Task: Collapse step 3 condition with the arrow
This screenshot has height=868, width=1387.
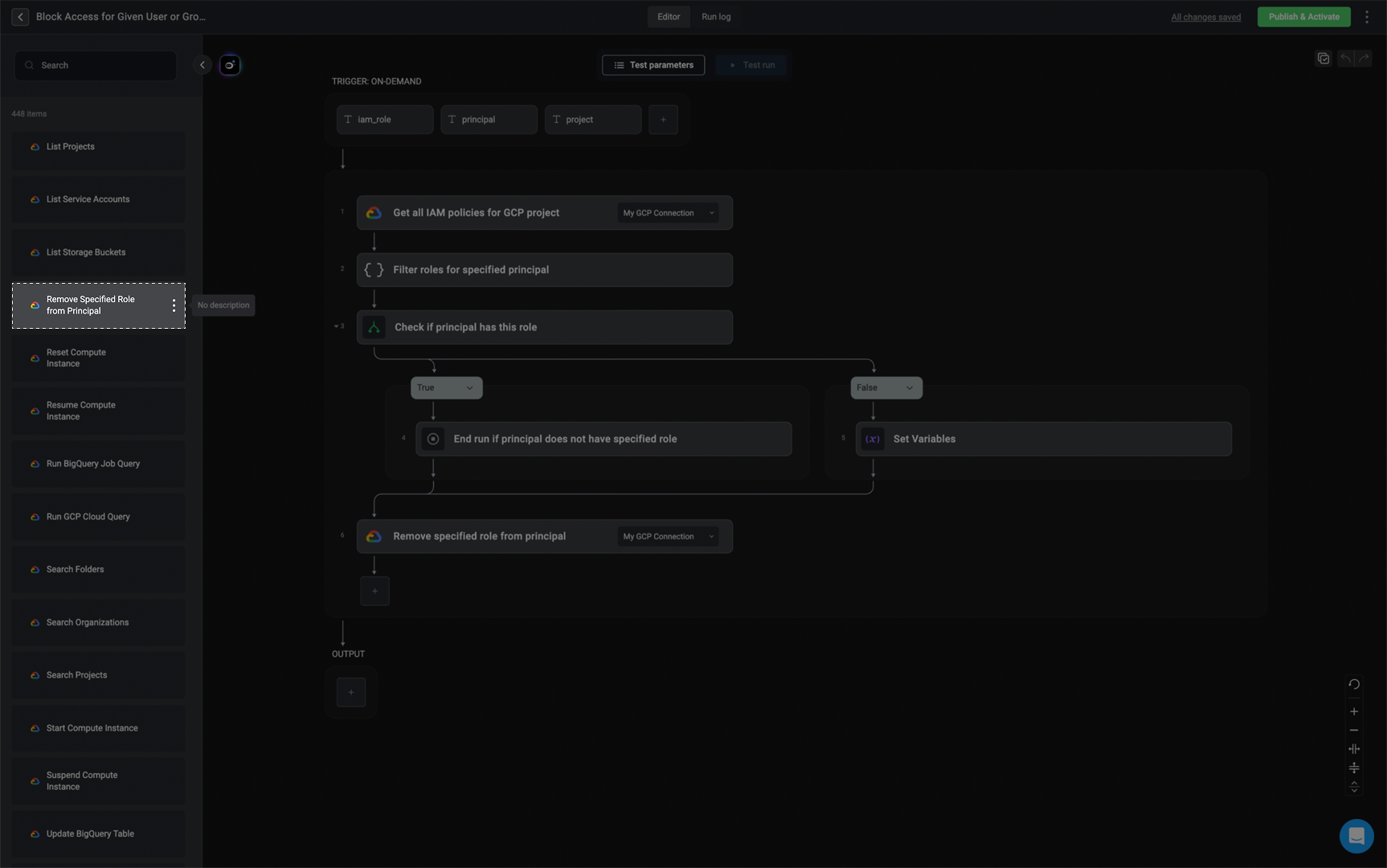Action: coord(336,326)
